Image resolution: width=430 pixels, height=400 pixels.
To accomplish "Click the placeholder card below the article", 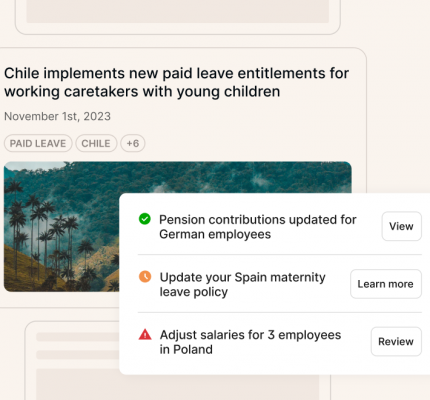I will 72,361.
